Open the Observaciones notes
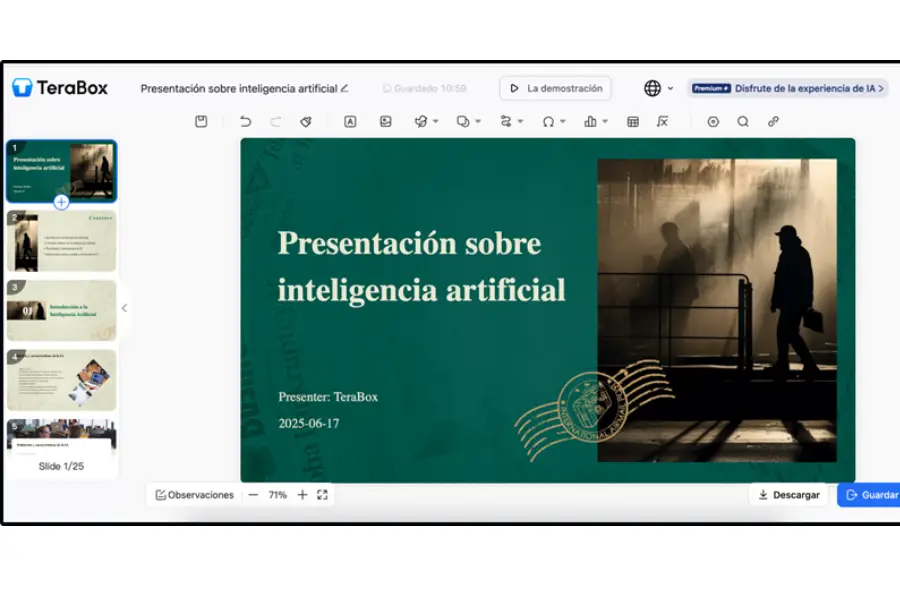Viewport: 900px width, 600px height. (x=195, y=494)
